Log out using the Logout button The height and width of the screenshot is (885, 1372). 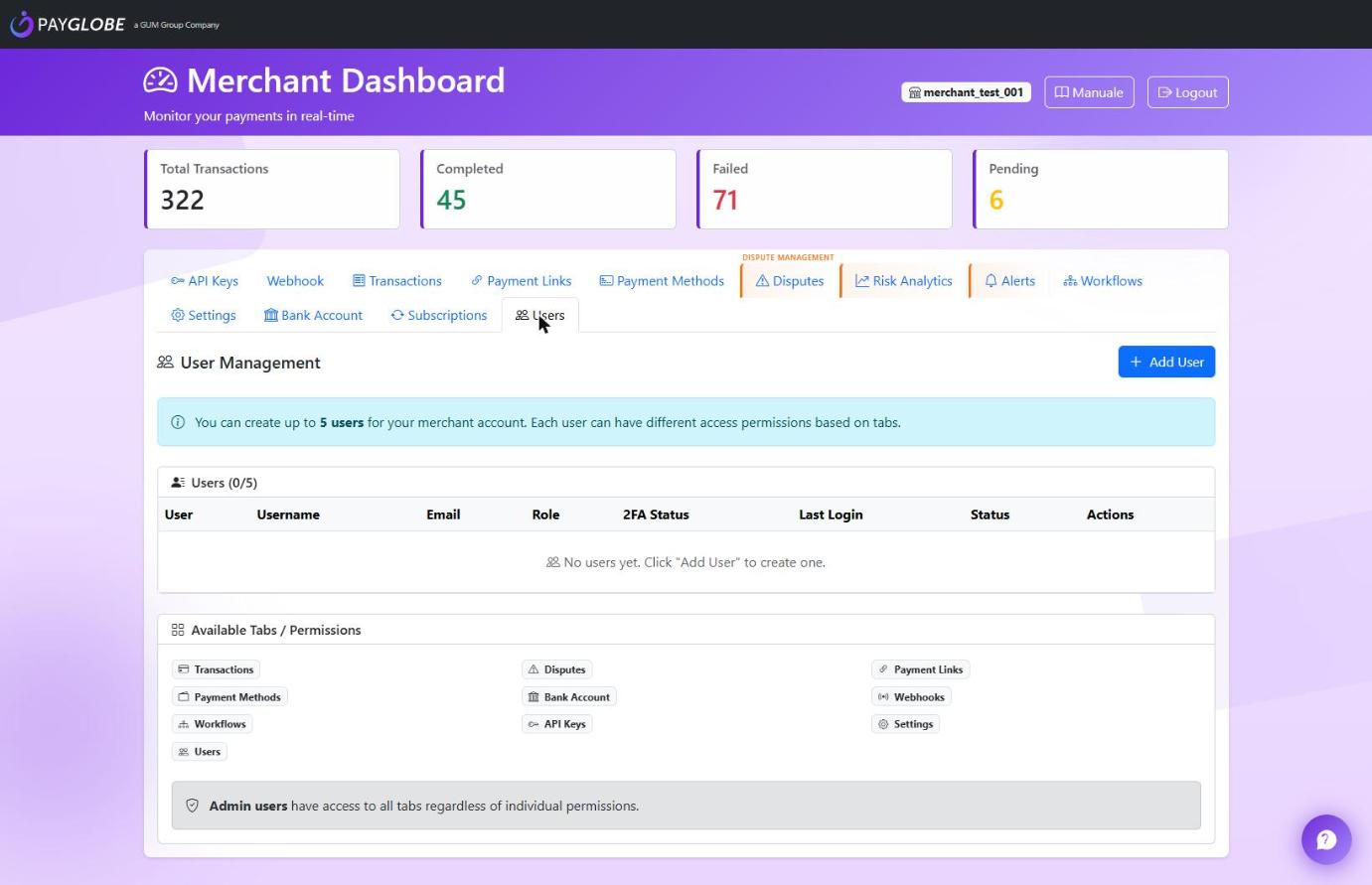pyautogui.click(x=1187, y=92)
